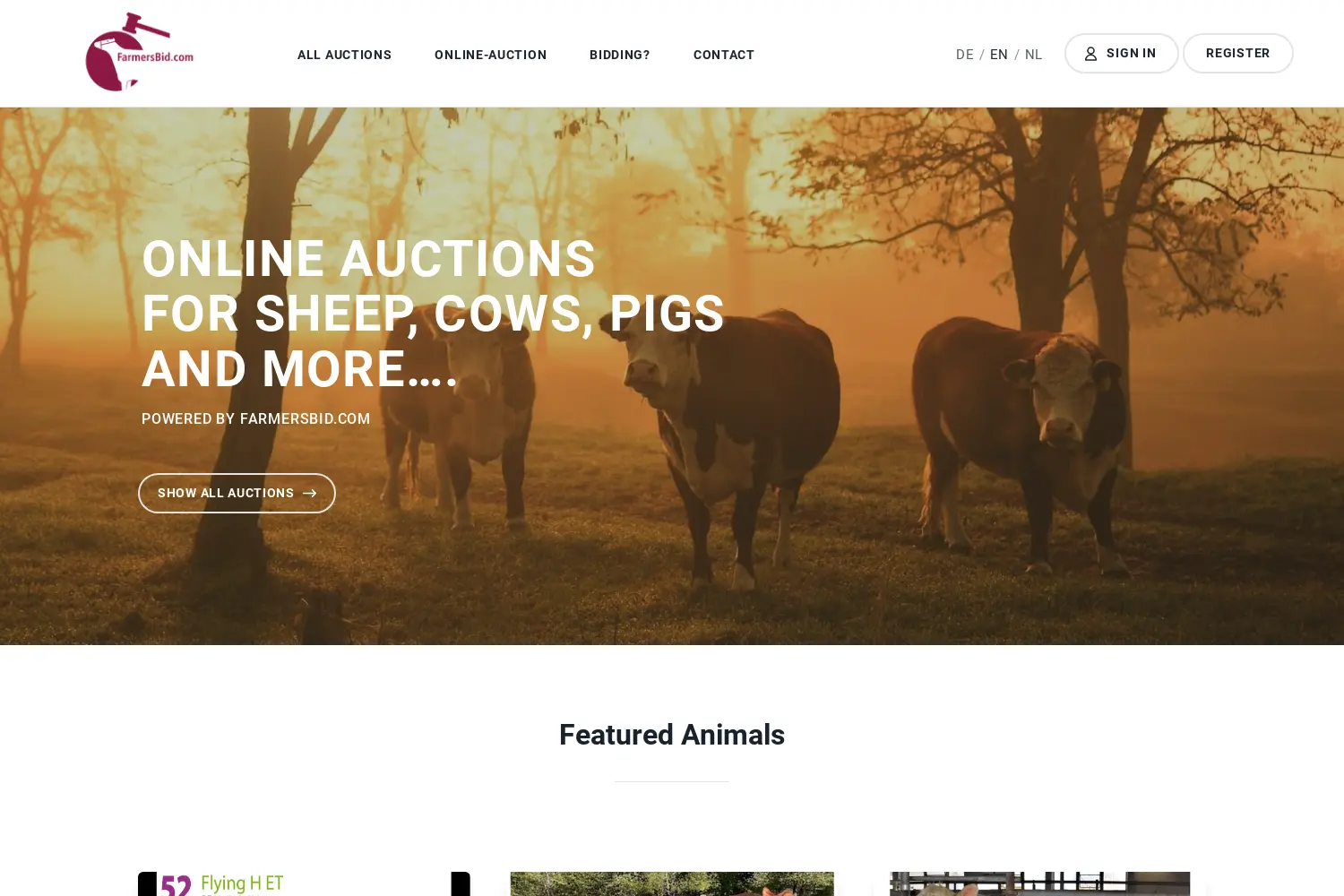This screenshot has width=1344, height=896.
Task: Open the Bidding? menu item
Action: point(620,55)
